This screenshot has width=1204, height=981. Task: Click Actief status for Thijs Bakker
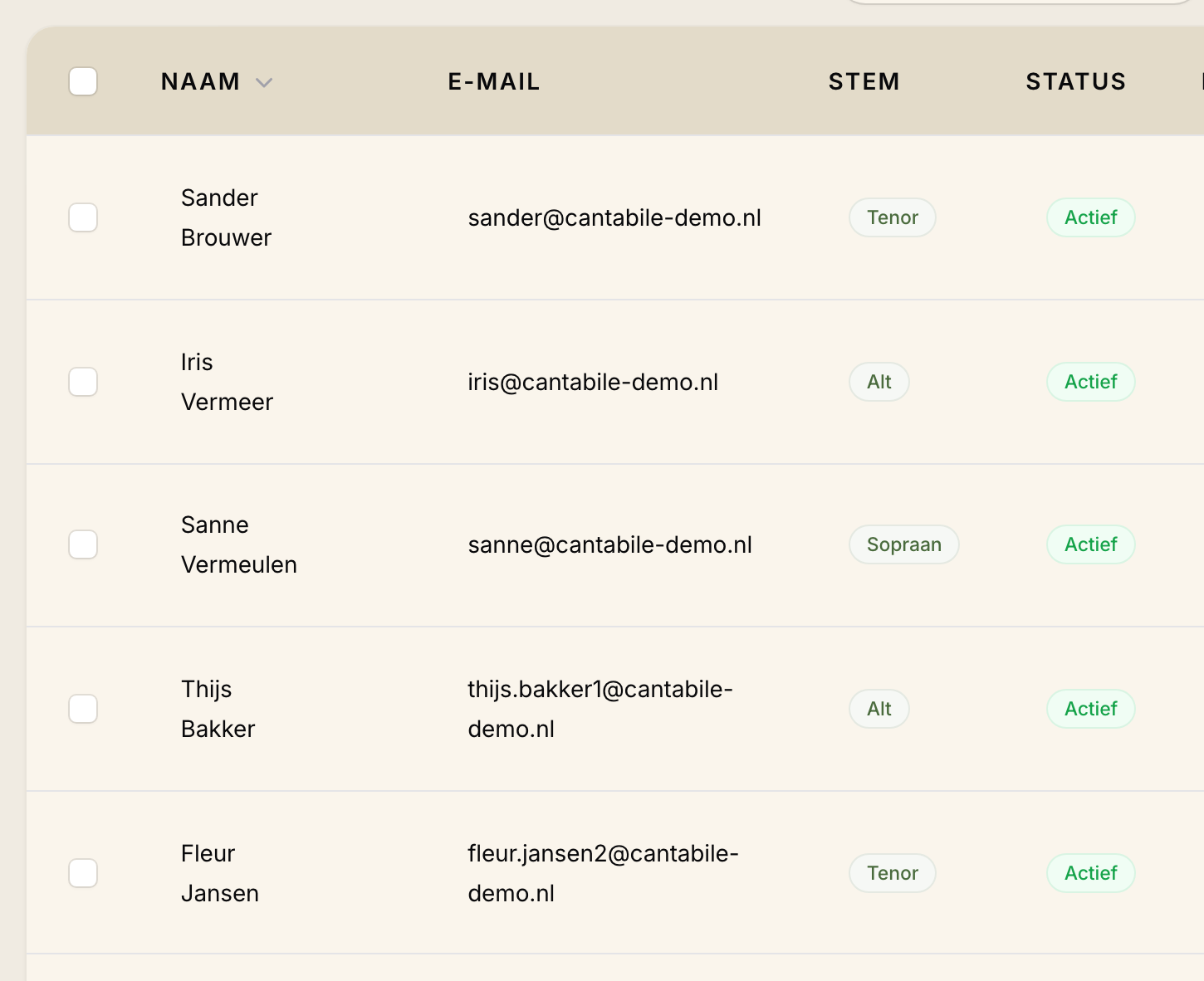point(1091,709)
